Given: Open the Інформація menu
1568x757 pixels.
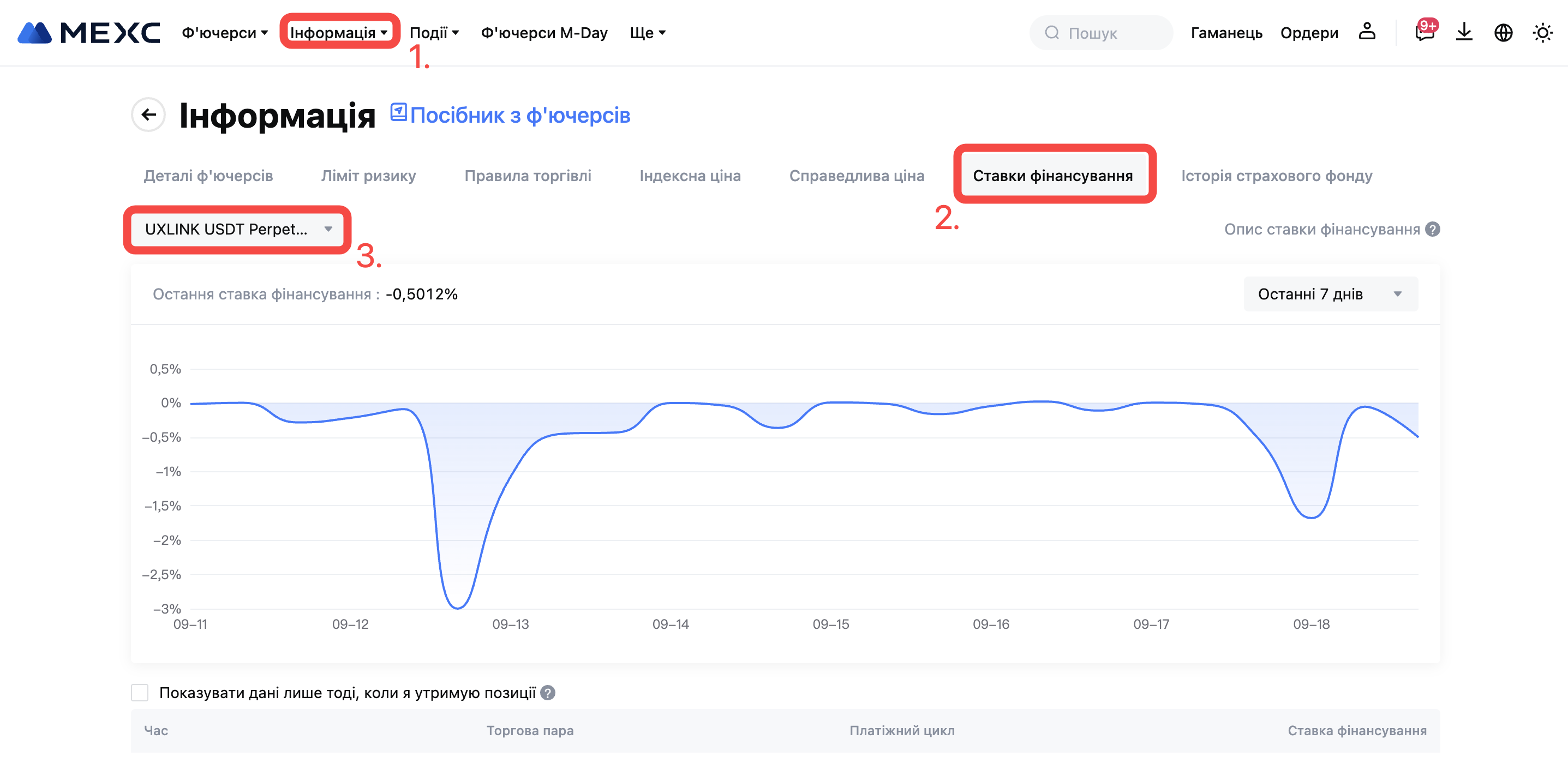Looking at the screenshot, I should click(x=338, y=32).
